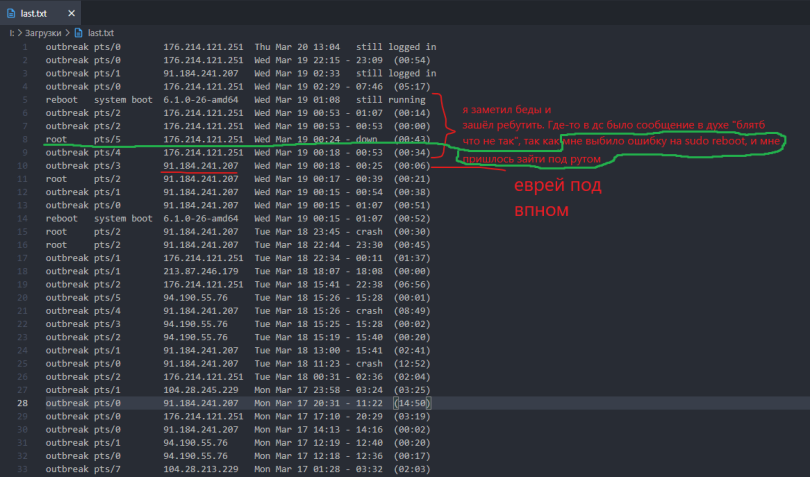Click kernel "6.1.0-26-amd64" on line 5

pos(201,100)
